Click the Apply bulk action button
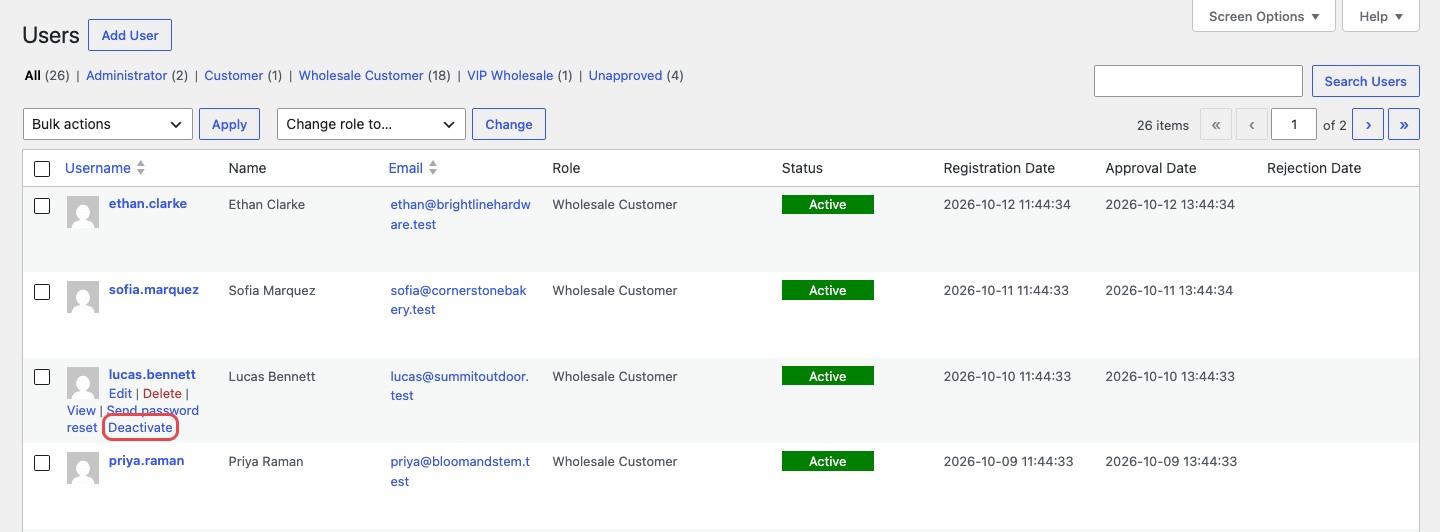 tap(229, 124)
